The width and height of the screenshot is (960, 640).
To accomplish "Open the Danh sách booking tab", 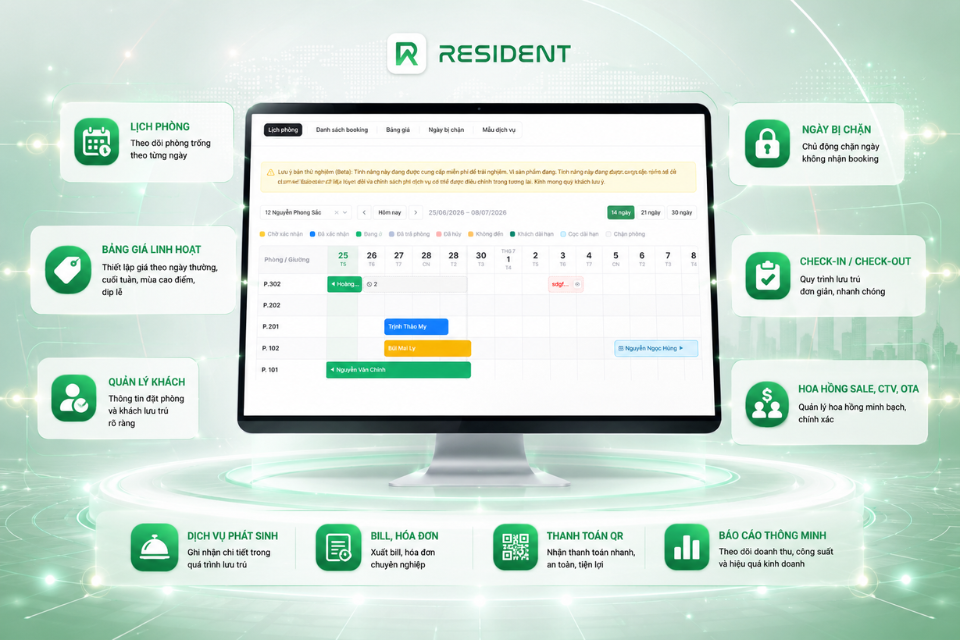I will (342, 130).
